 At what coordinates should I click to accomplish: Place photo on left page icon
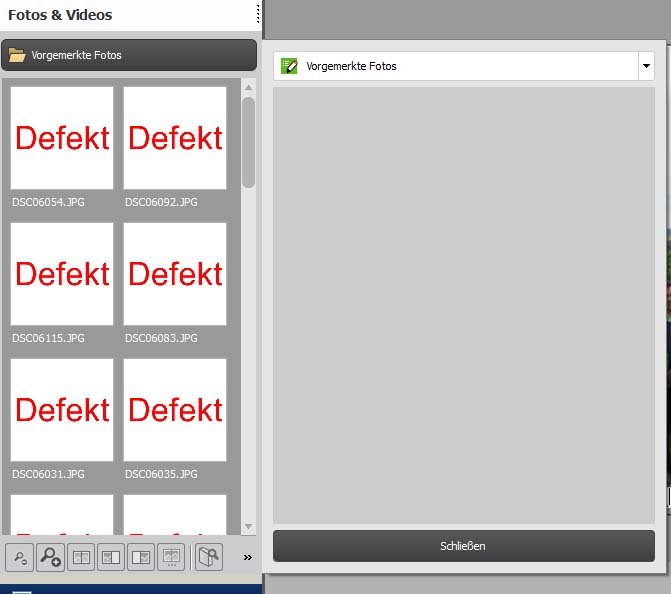point(111,557)
